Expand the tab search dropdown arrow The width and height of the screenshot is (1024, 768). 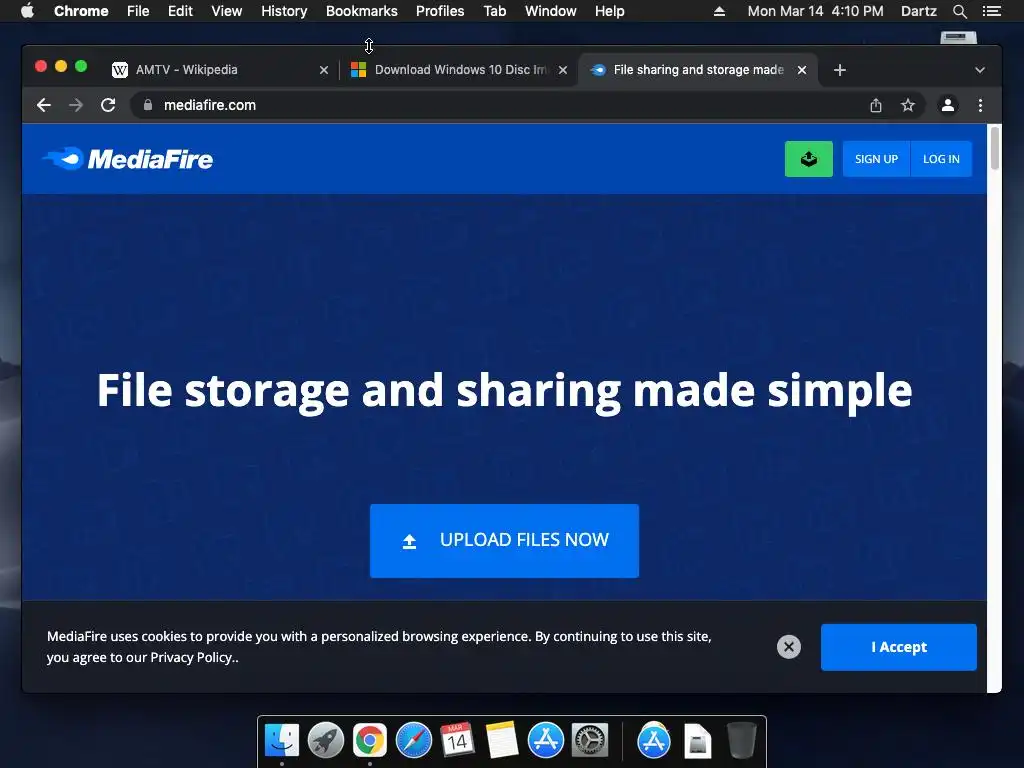(980, 70)
